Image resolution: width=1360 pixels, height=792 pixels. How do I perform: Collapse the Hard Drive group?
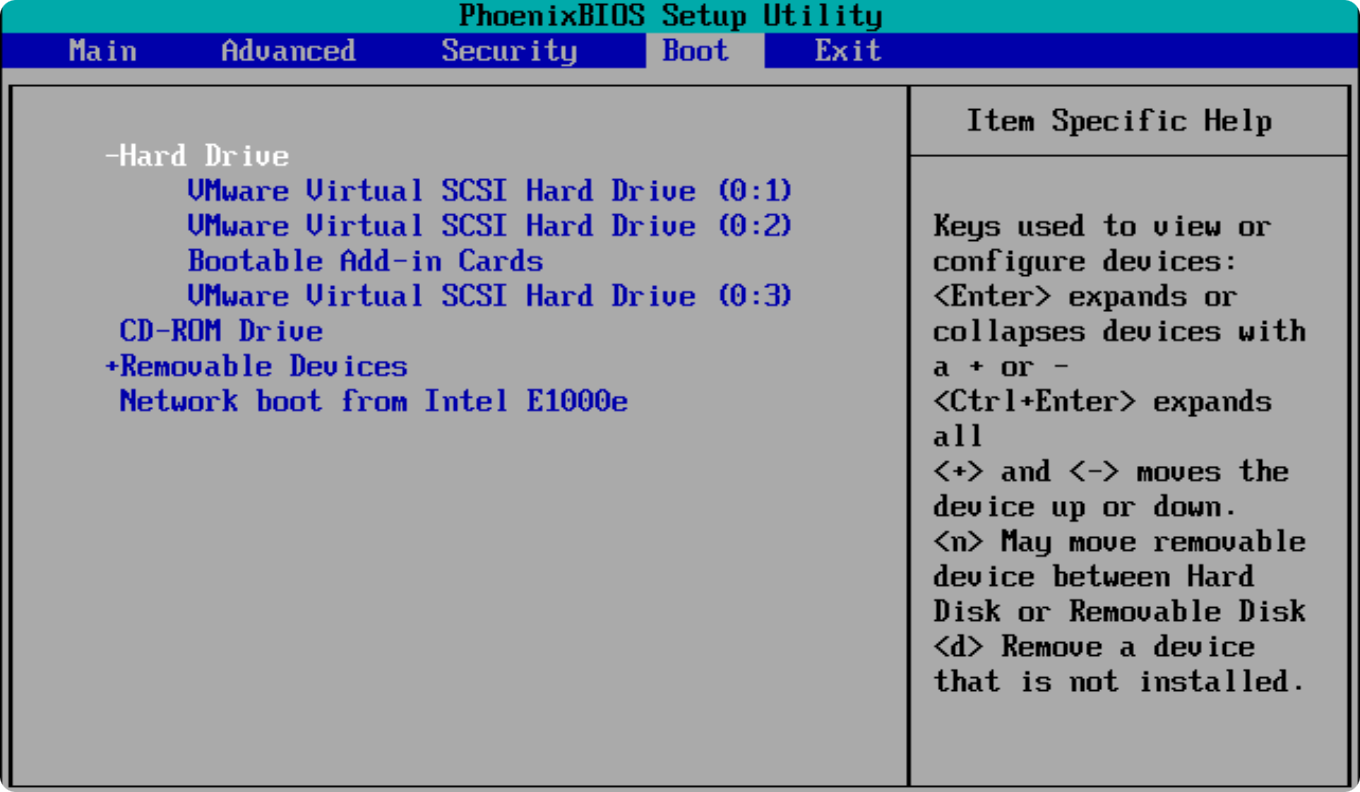[197, 156]
